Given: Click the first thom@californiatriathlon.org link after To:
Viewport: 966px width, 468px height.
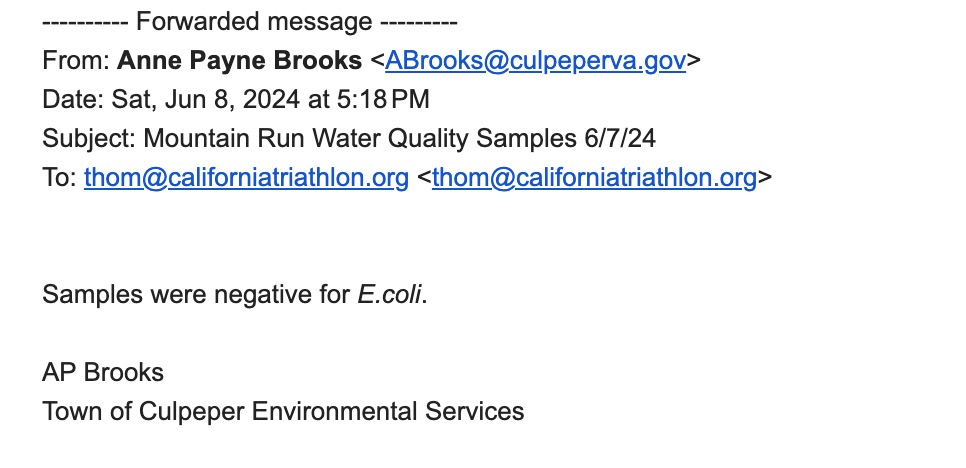Looking at the screenshot, I should click(x=246, y=178).
